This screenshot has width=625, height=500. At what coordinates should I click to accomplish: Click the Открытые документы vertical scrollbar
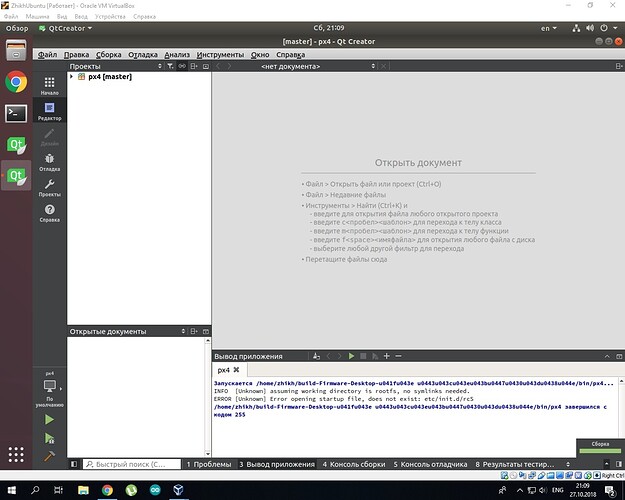(x=207, y=397)
